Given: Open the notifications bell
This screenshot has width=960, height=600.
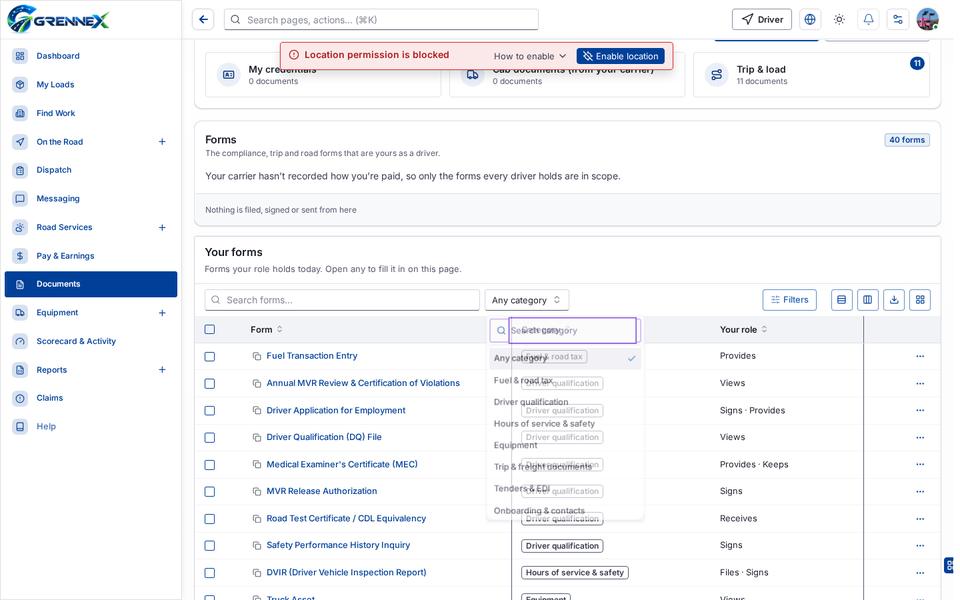Looking at the screenshot, I should [x=868, y=20].
